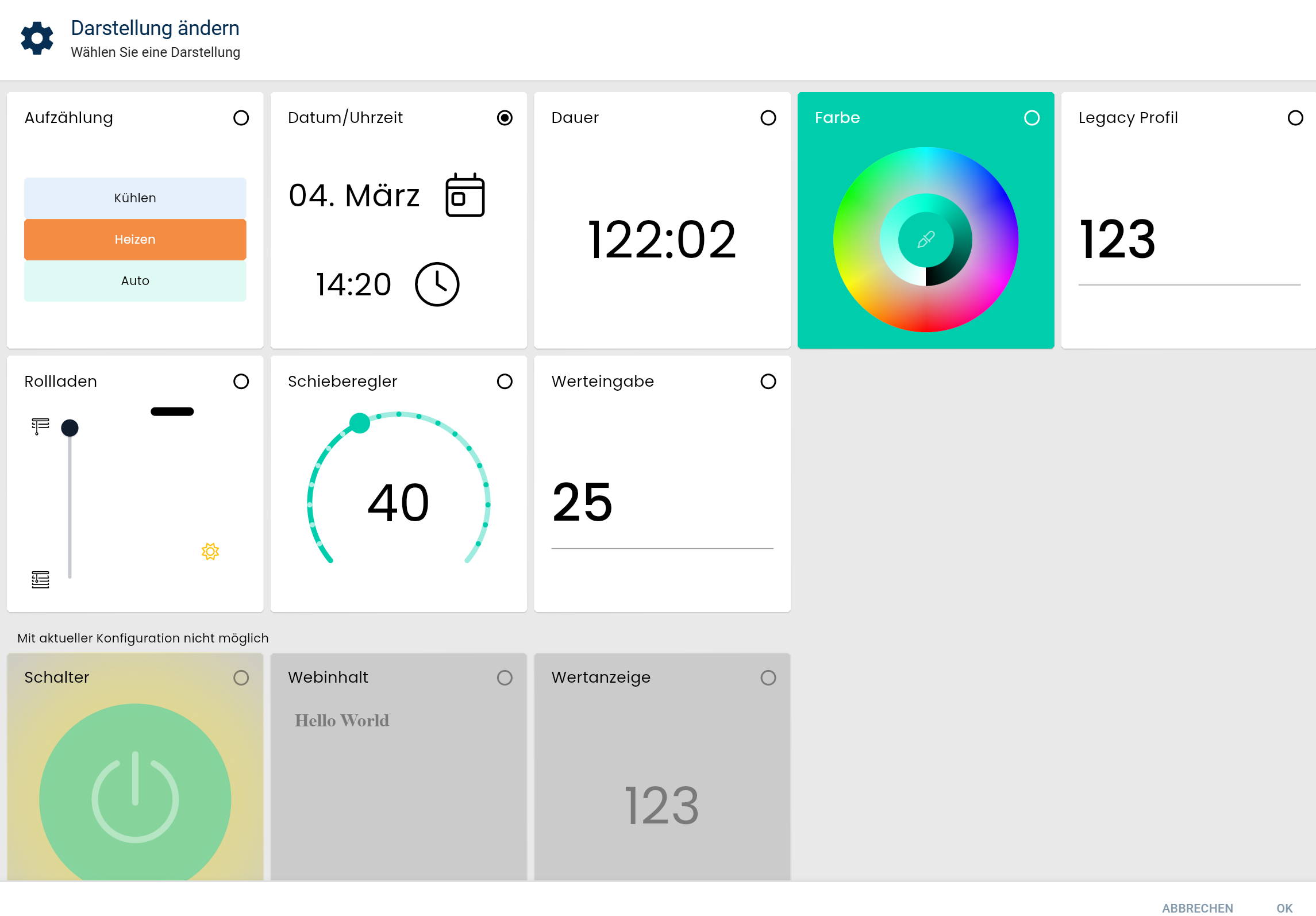This screenshot has width=1316, height=916.
Task: Click the Heizen option in the list
Action: pos(135,240)
